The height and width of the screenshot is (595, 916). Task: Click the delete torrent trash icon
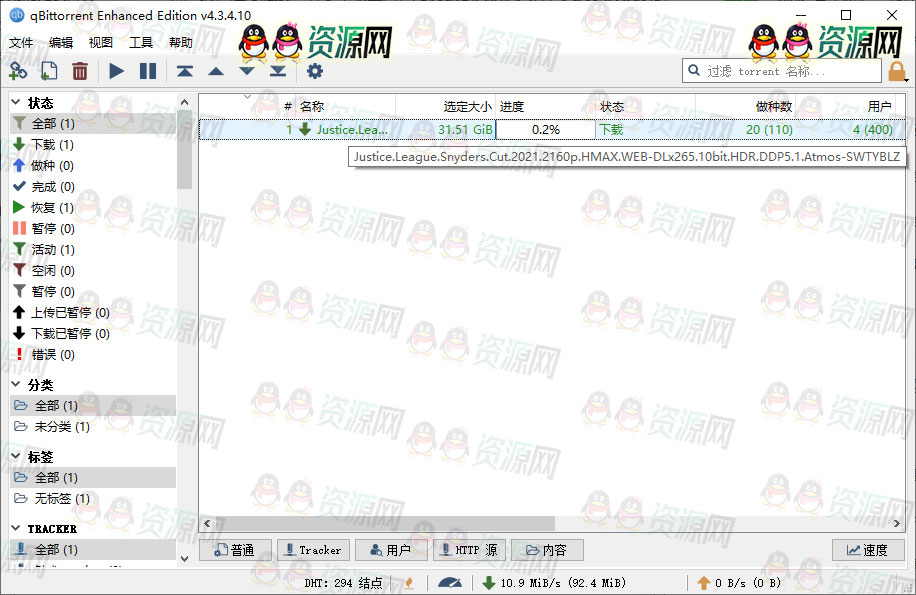click(79, 71)
